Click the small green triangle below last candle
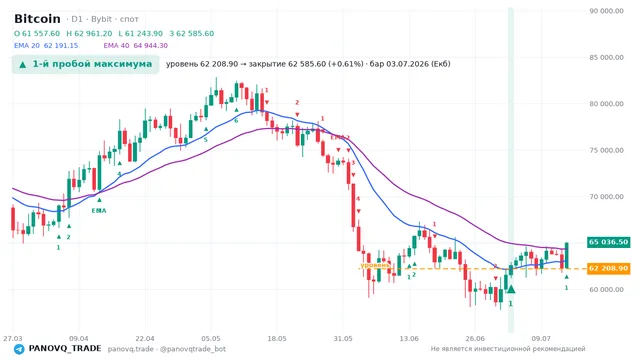The image size is (640, 360). 567,277
